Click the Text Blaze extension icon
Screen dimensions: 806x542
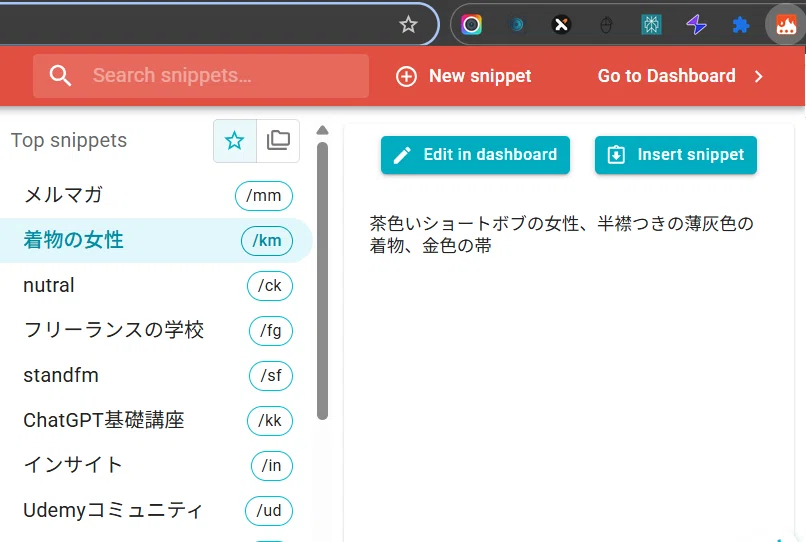[x=785, y=24]
